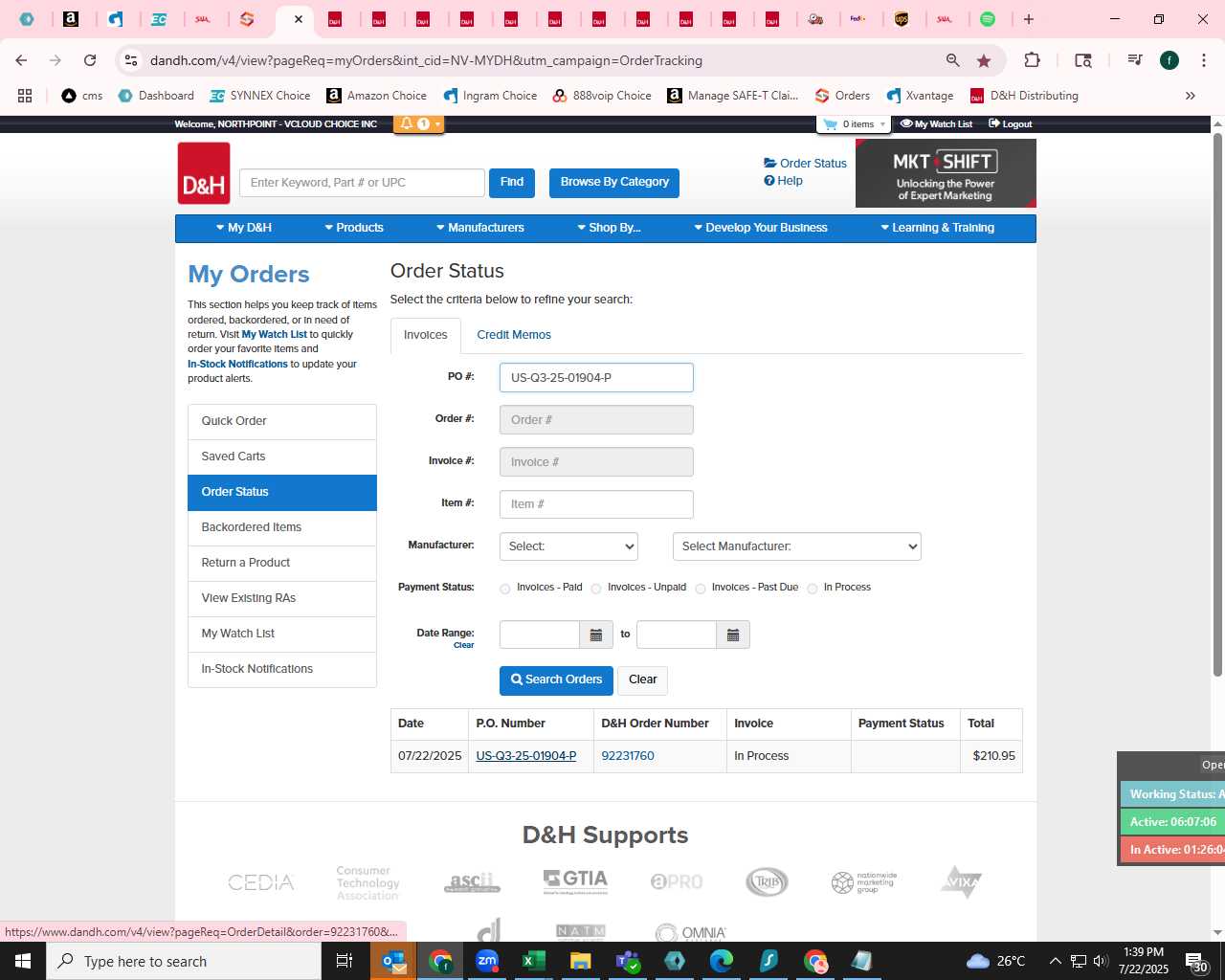Open Return a Product in sidebar
This screenshot has width=1225, height=980.
pos(282,563)
